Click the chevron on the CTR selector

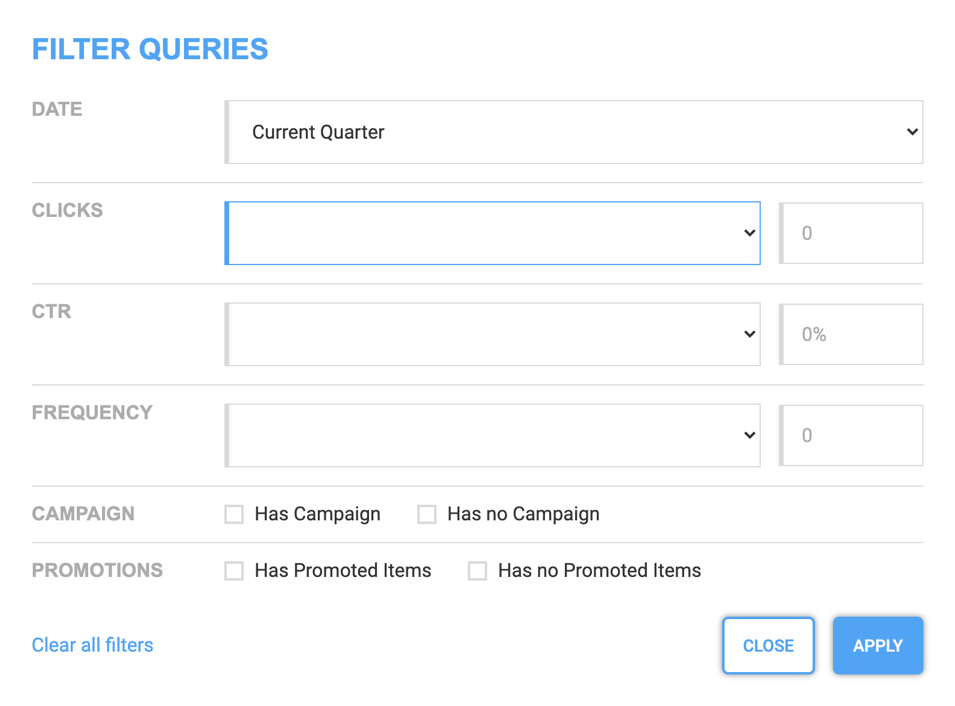pyautogui.click(x=749, y=334)
